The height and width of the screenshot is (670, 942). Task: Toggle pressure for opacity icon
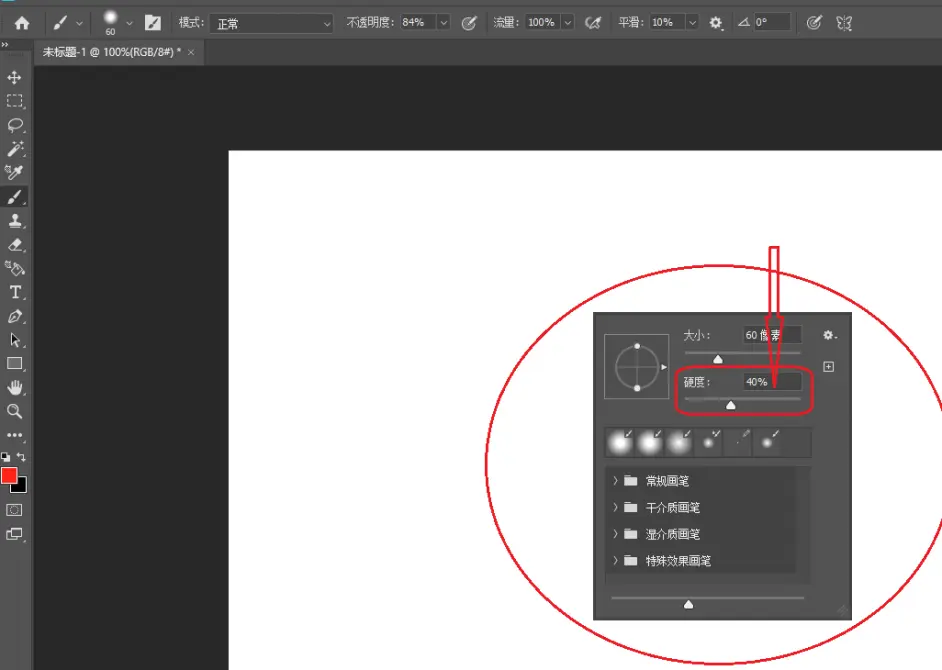coord(469,23)
